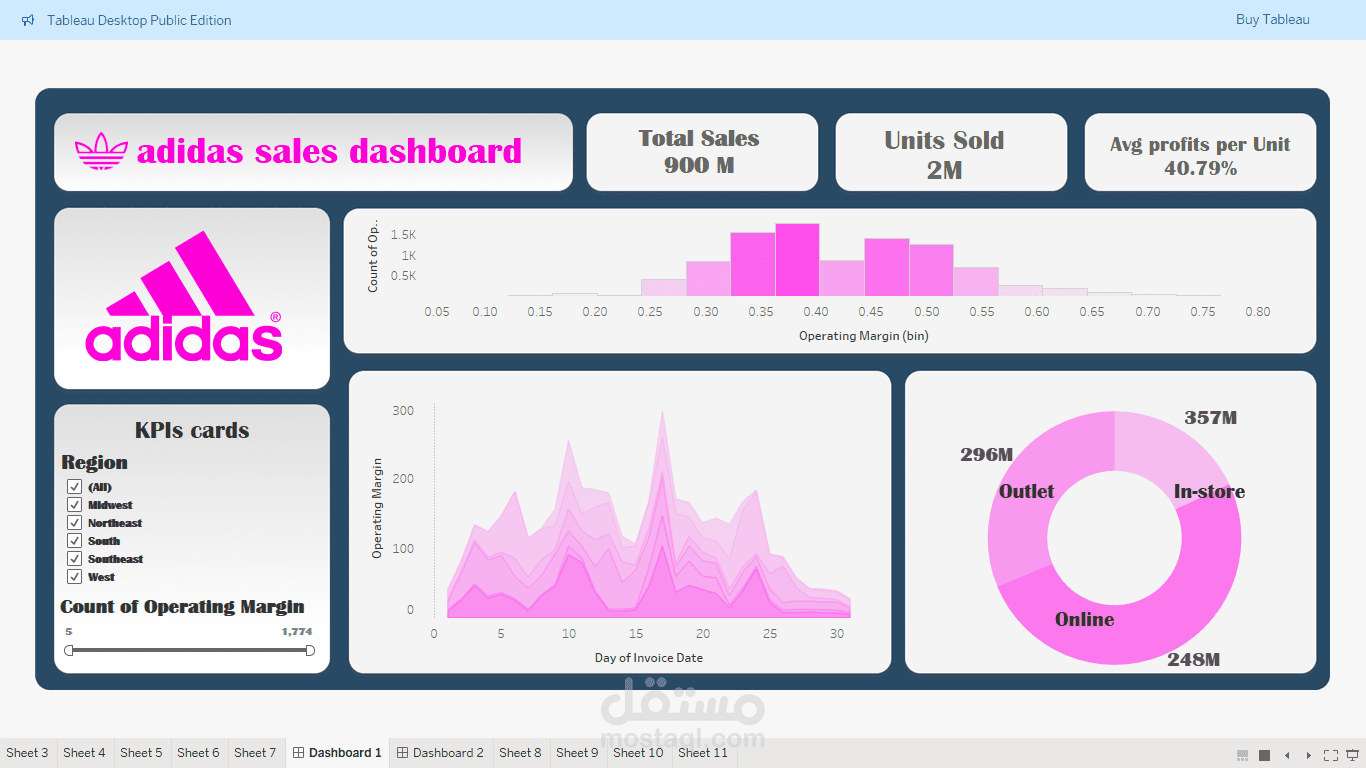
Task: Click the Online donut segment label
Action: pyautogui.click(x=1085, y=620)
